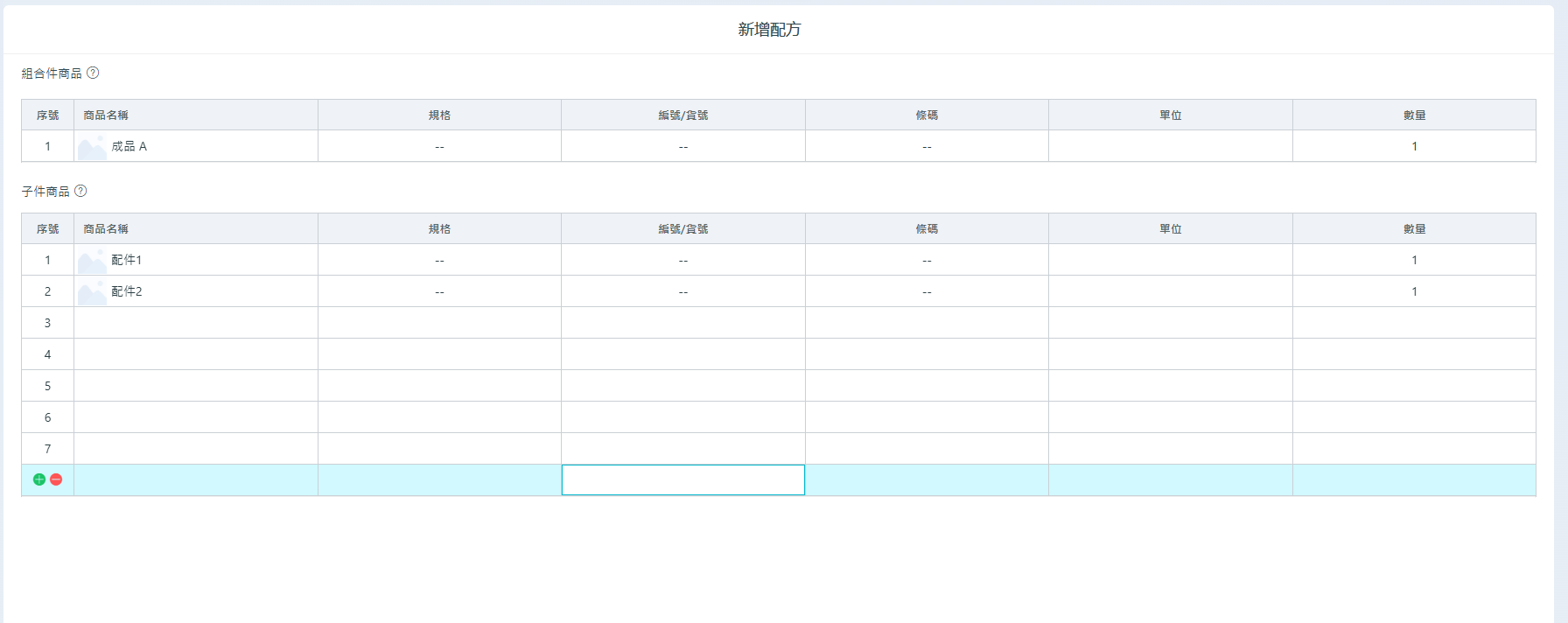Click the empty 商品名稱 cell in row 7
Screen dimensions: 1568x623
point(195,449)
